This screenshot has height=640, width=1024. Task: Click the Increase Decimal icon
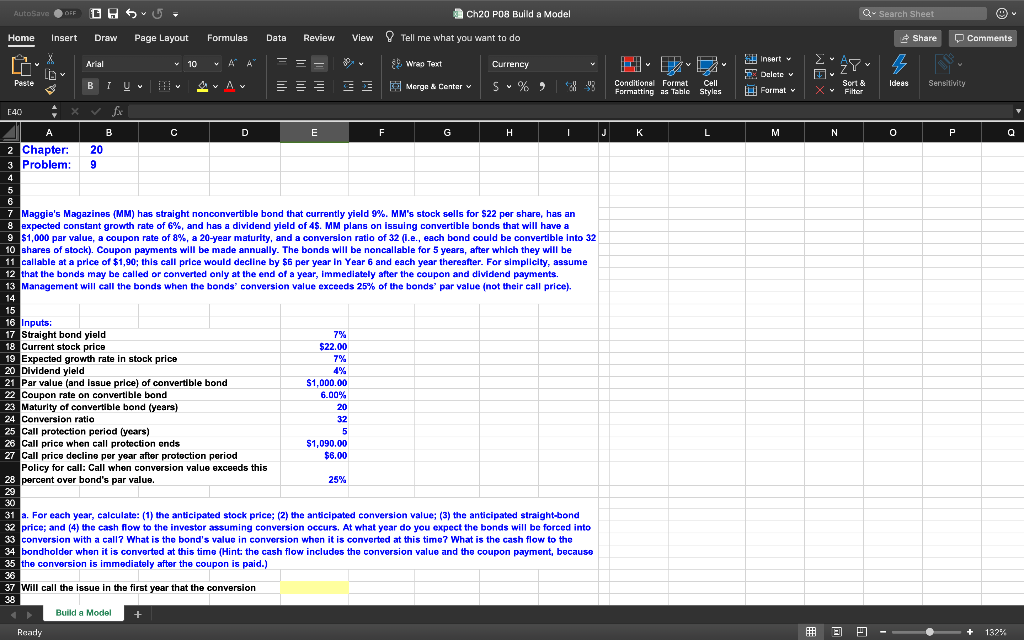click(569, 86)
